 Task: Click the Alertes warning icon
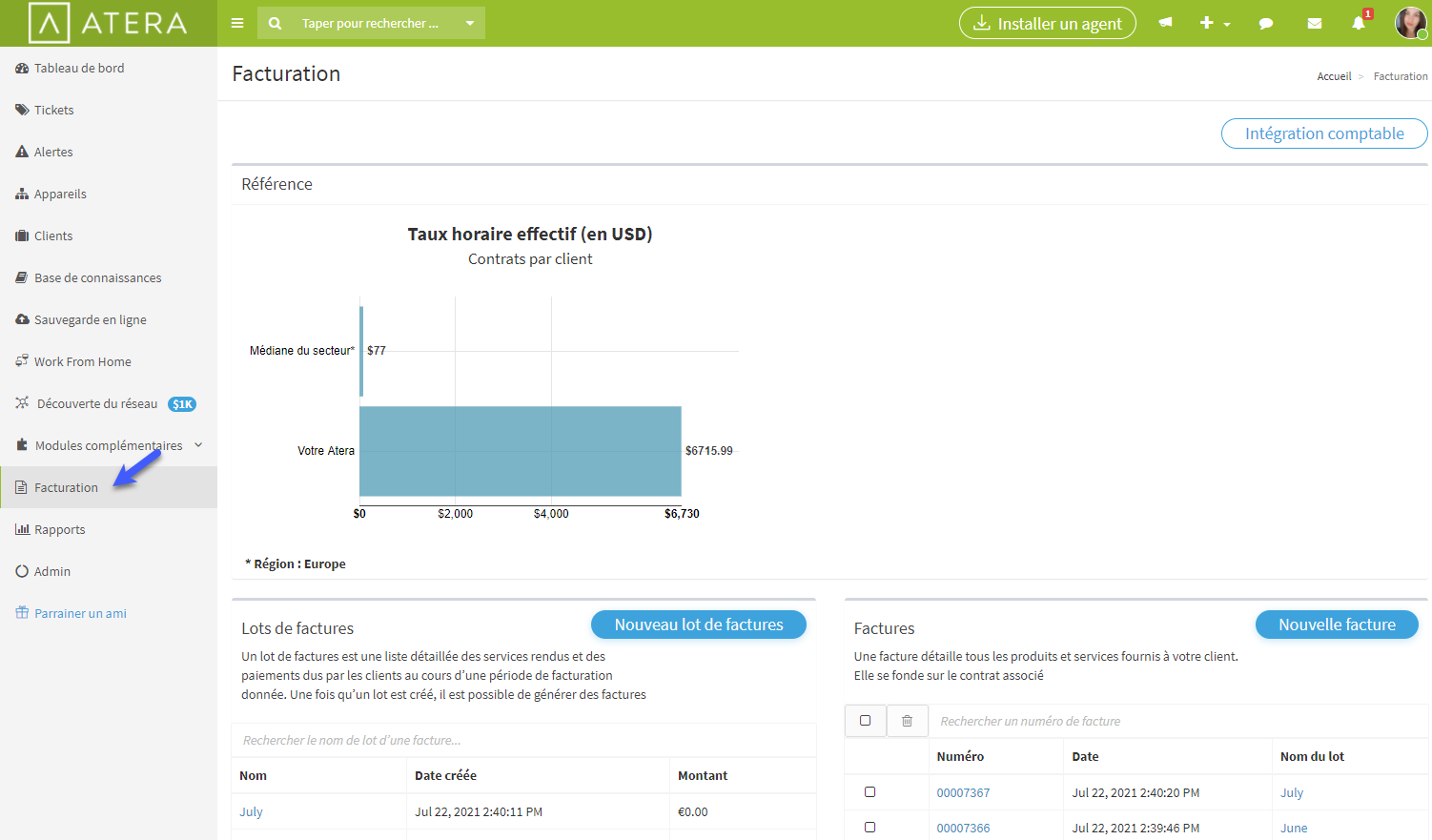[x=22, y=152]
